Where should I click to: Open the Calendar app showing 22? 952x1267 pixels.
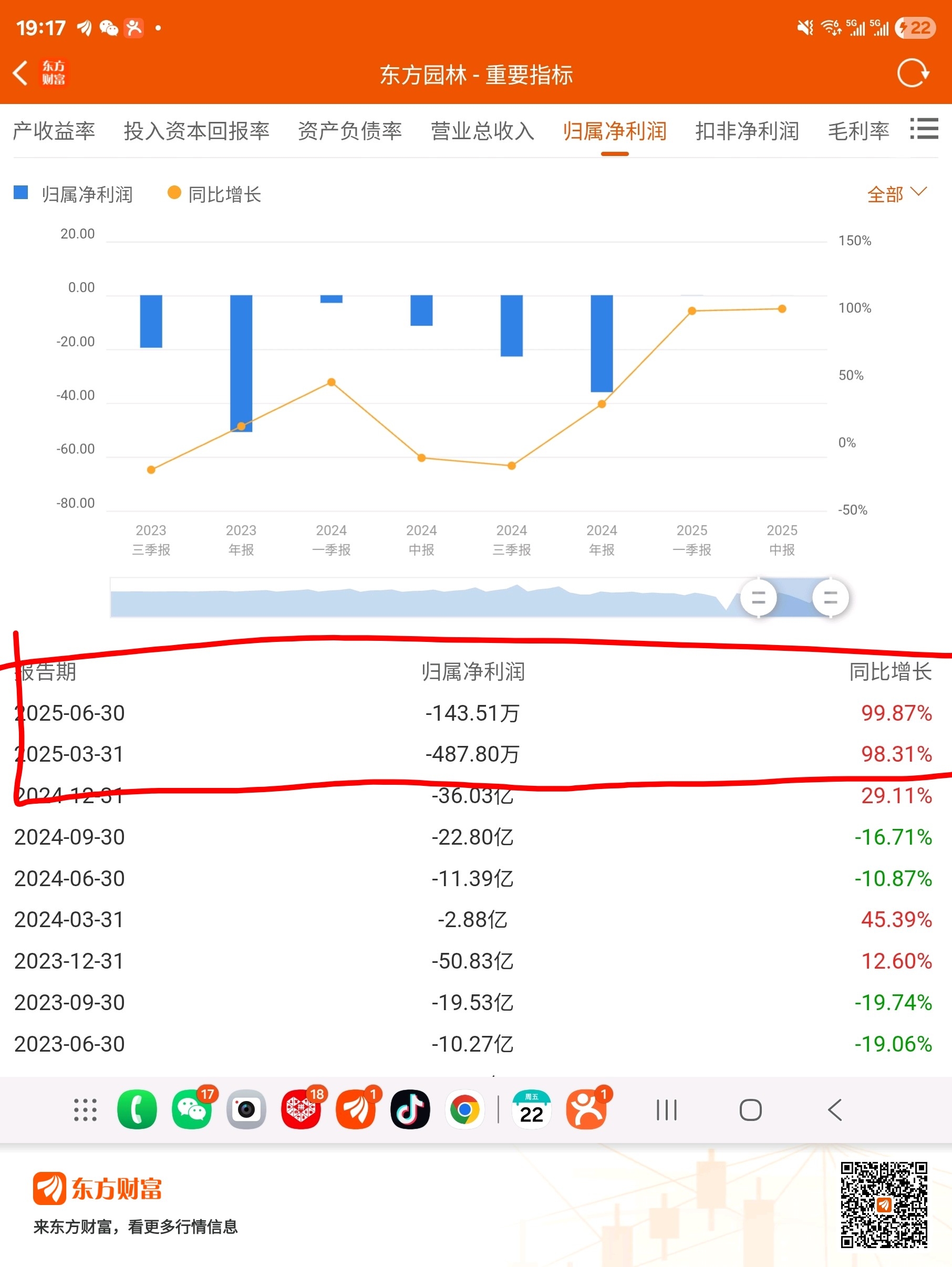tap(532, 1110)
